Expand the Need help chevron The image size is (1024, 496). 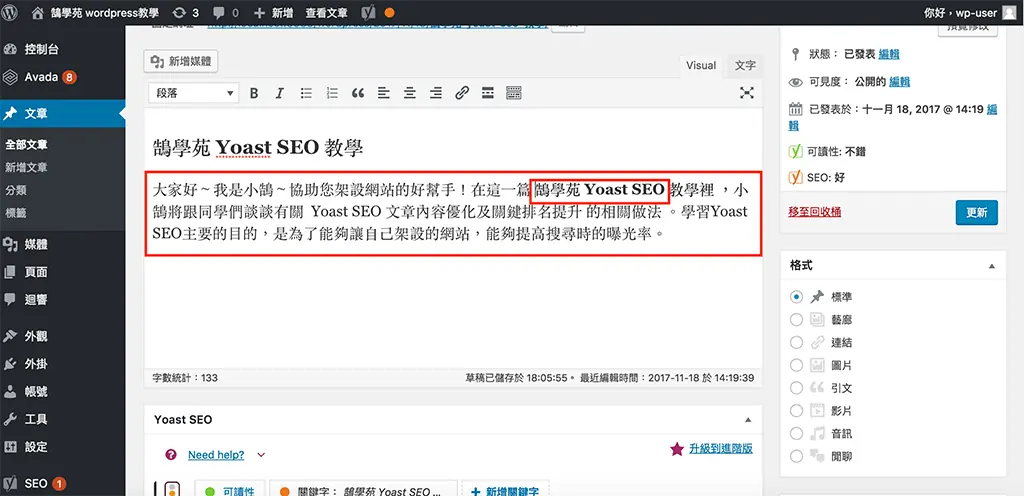pyautogui.click(x=261, y=455)
